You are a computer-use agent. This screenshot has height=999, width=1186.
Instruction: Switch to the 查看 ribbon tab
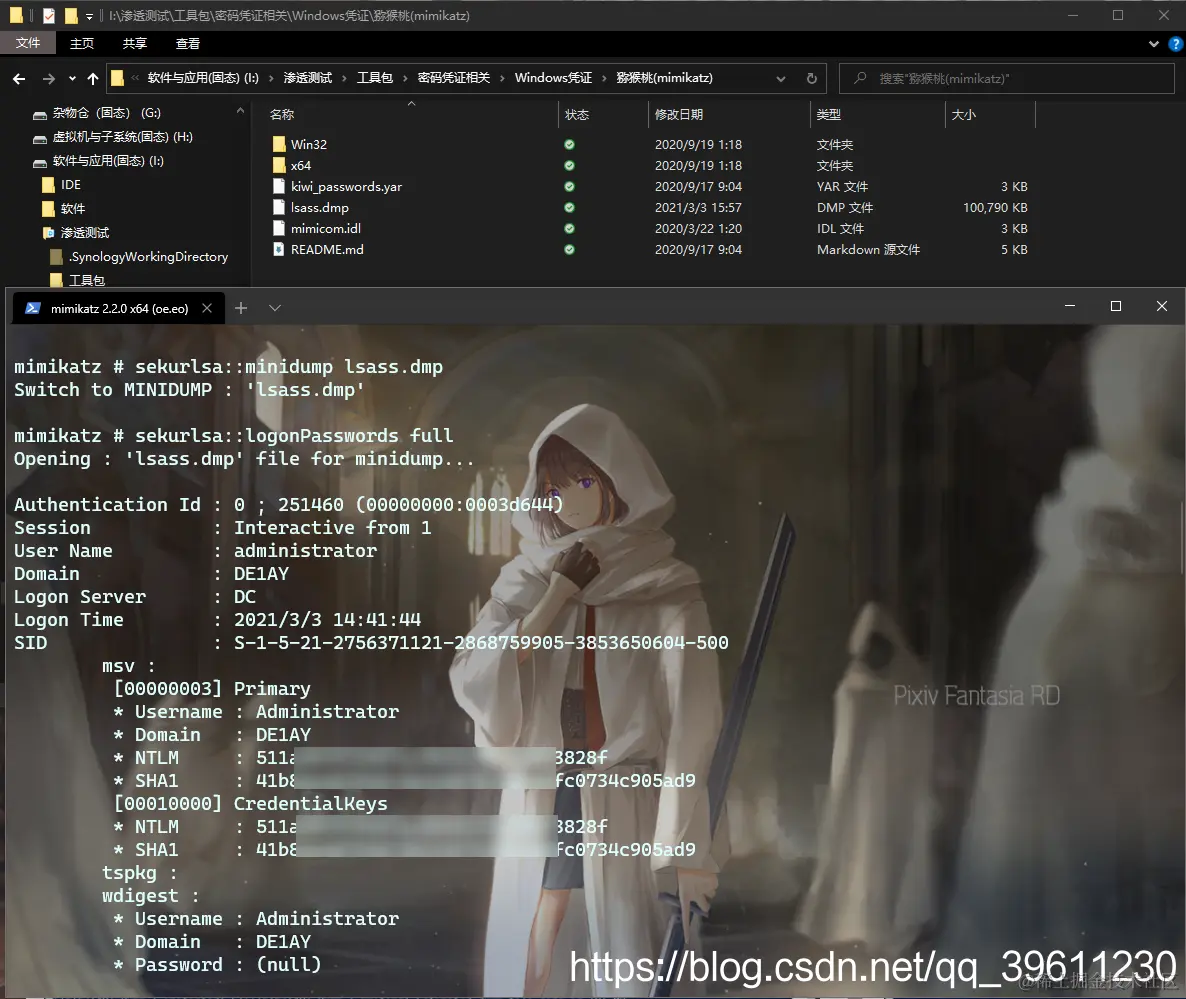pyautogui.click(x=188, y=43)
